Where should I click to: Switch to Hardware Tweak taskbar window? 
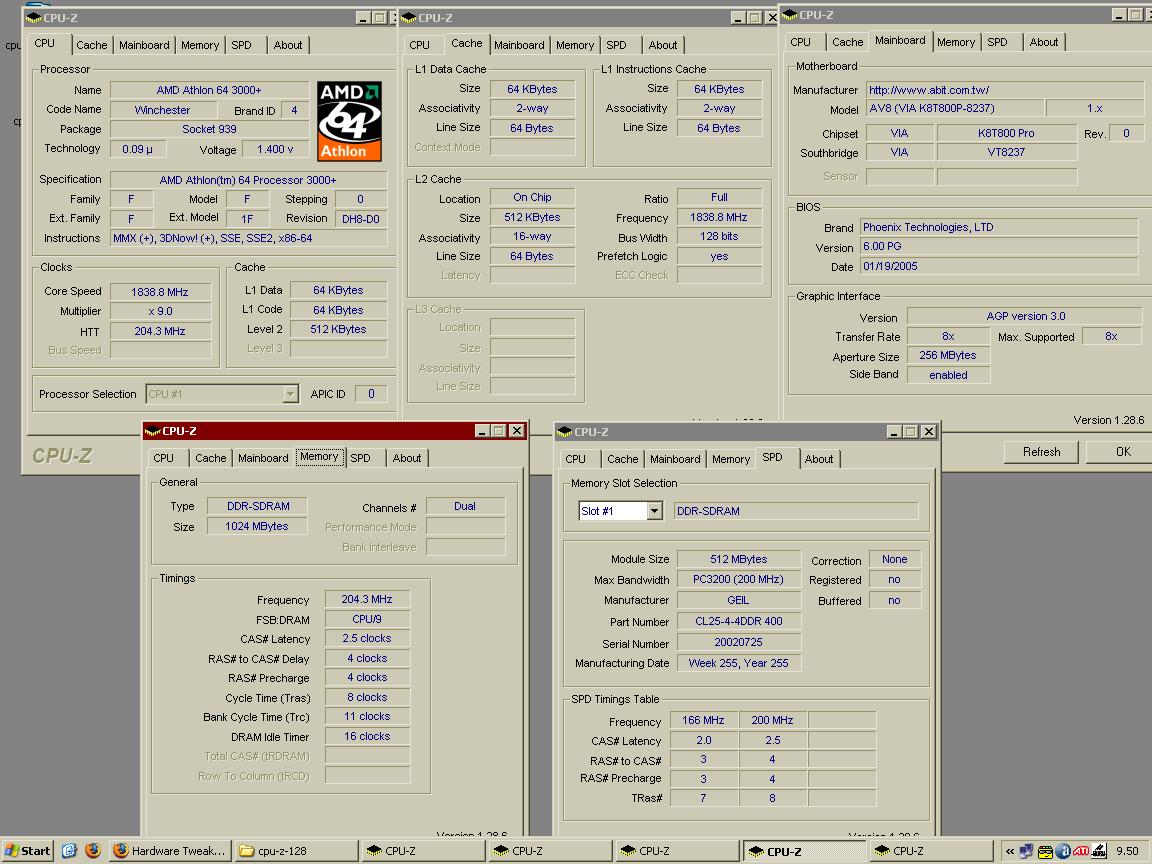point(172,851)
